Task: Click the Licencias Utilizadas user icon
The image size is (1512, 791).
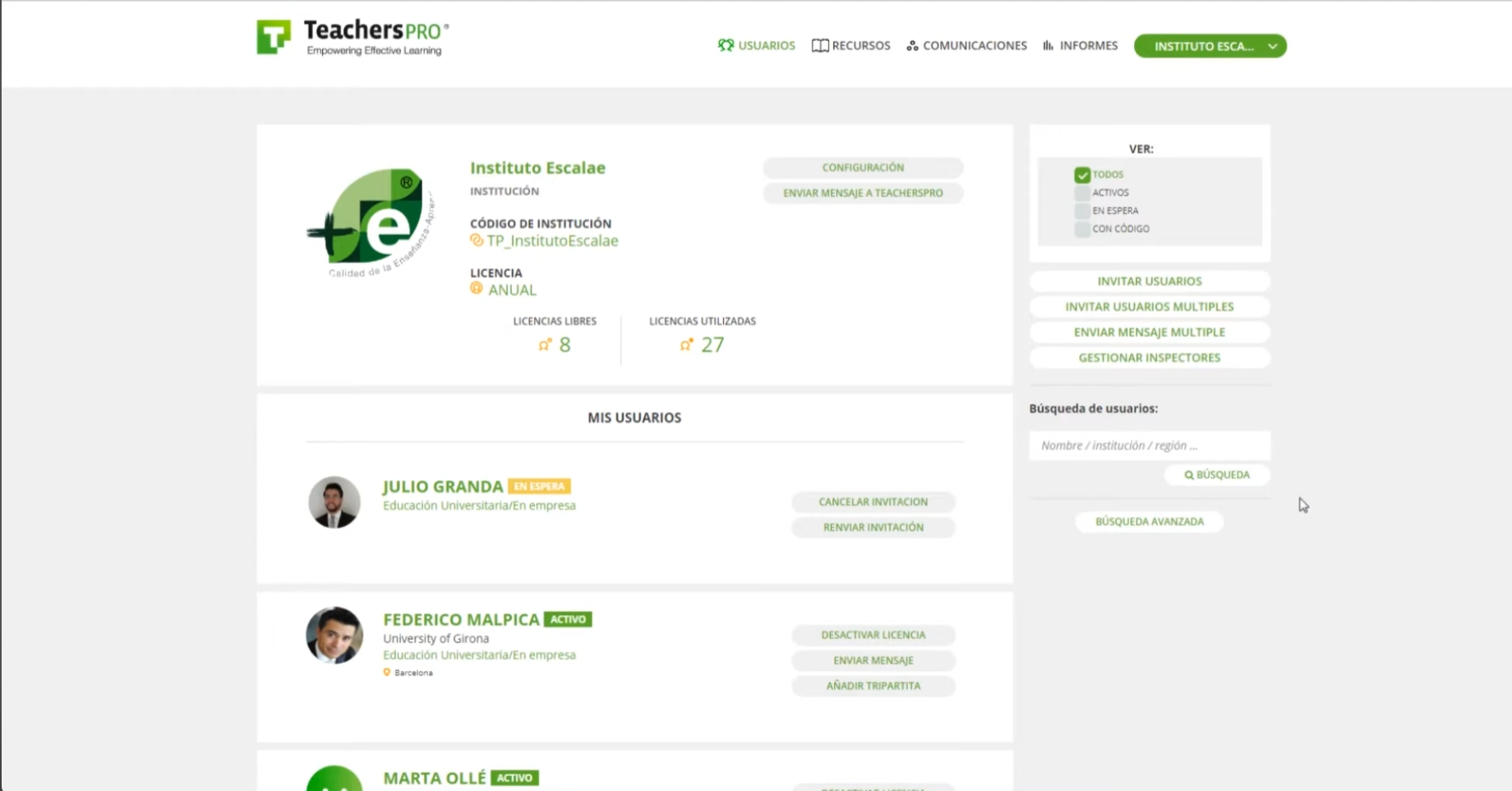Action: coord(686,345)
